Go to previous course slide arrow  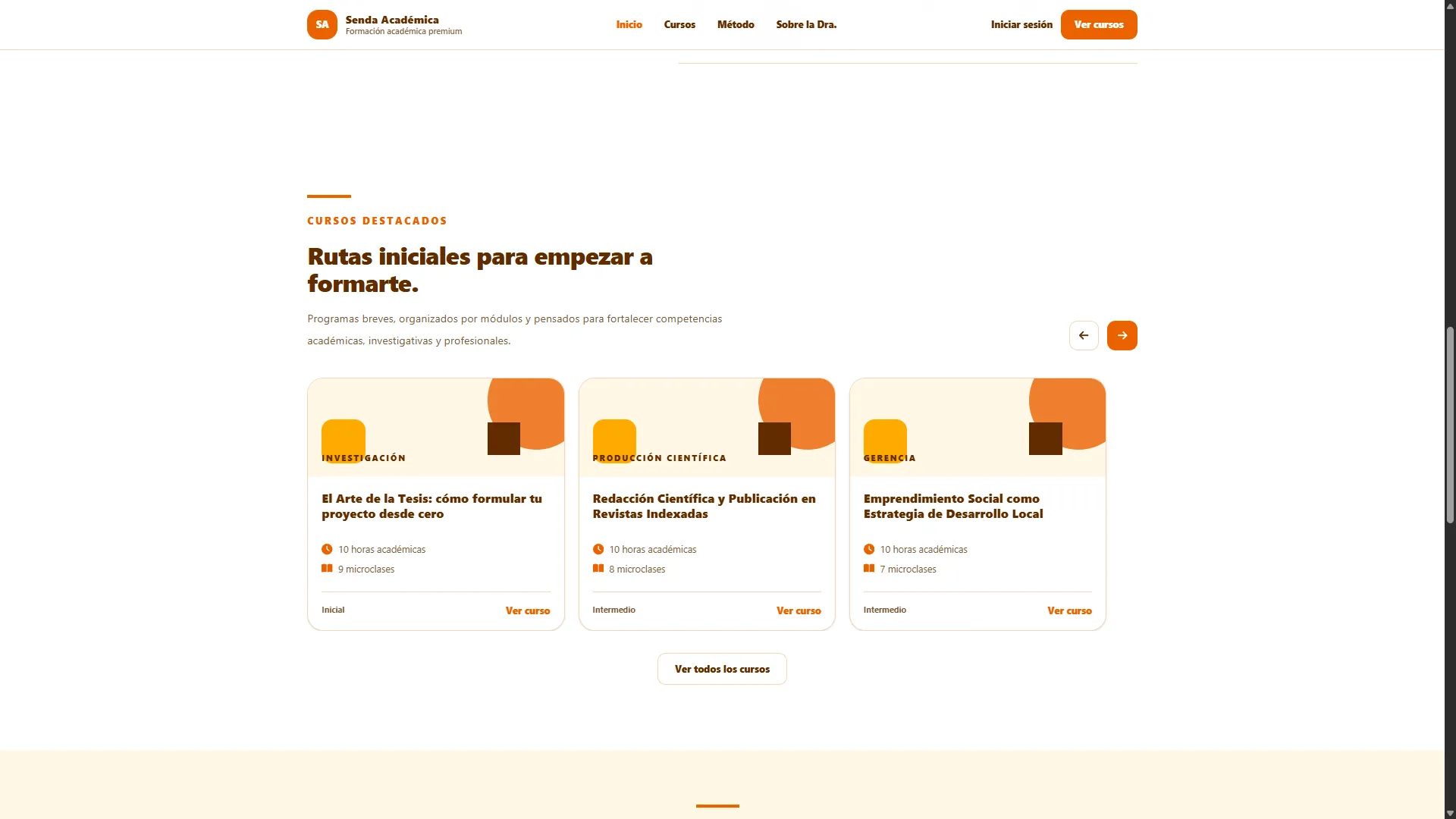coord(1084,335)
